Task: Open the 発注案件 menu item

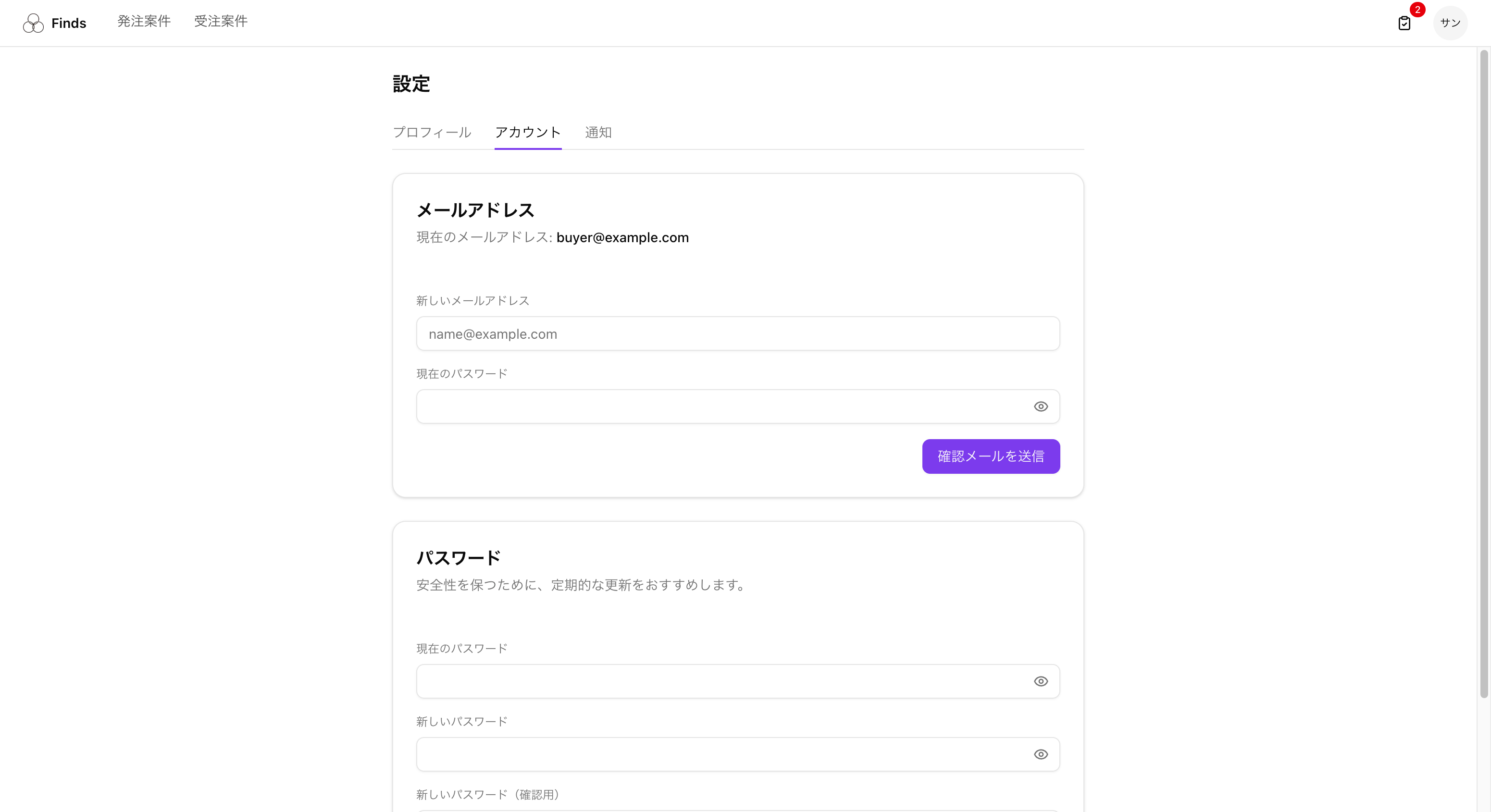Action: [144, 21]
